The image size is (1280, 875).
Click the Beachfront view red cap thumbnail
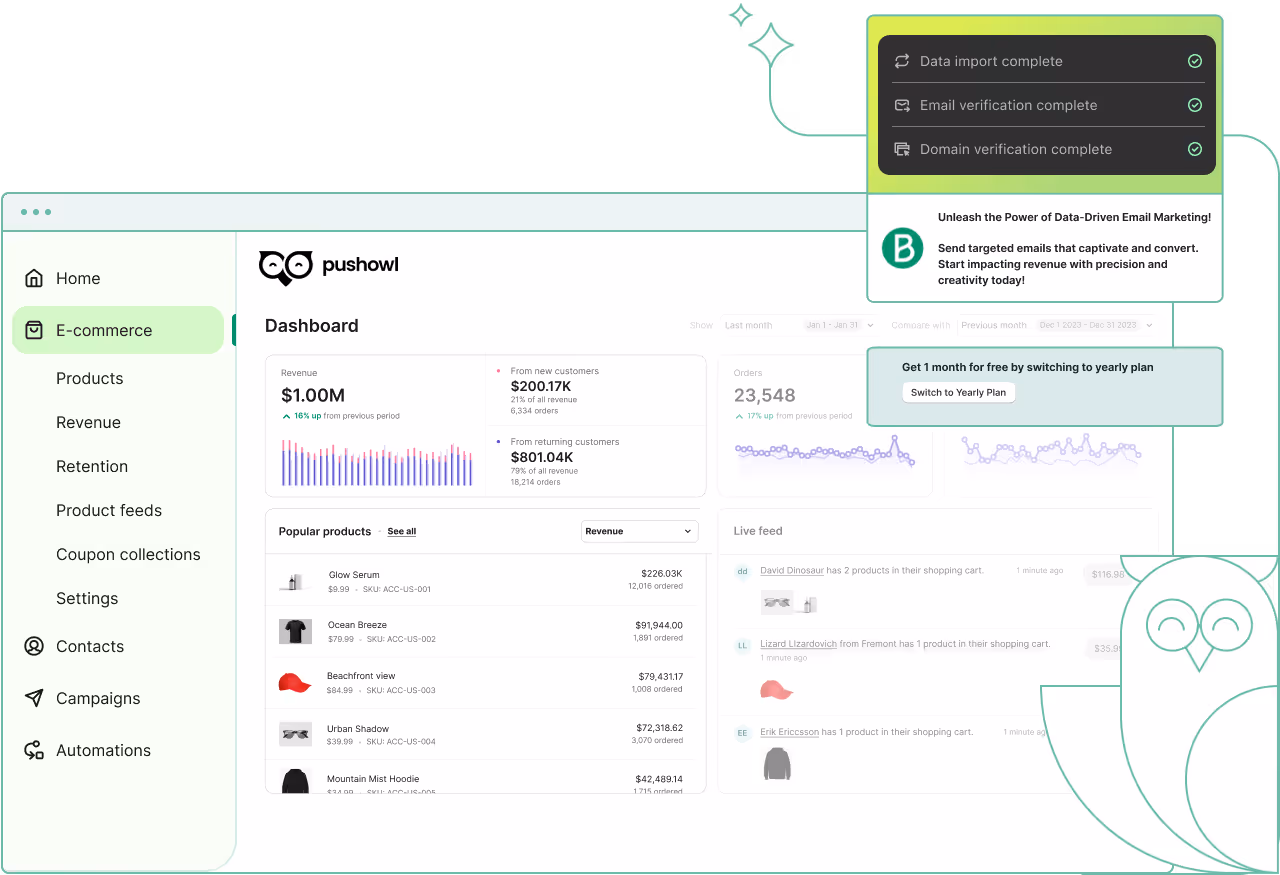295,683
